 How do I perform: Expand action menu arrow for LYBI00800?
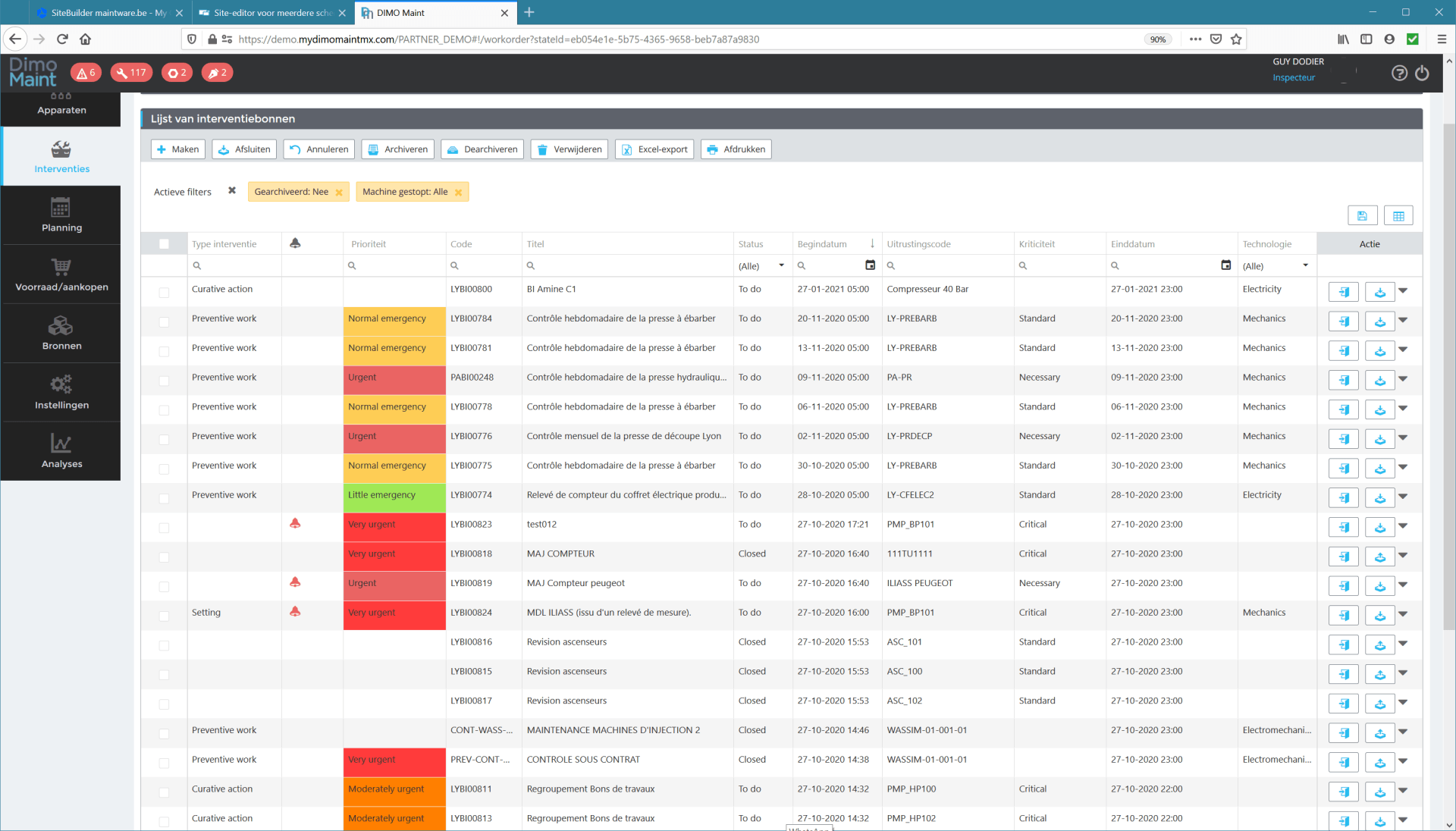pyautogui.click(x=1403, y=291)
